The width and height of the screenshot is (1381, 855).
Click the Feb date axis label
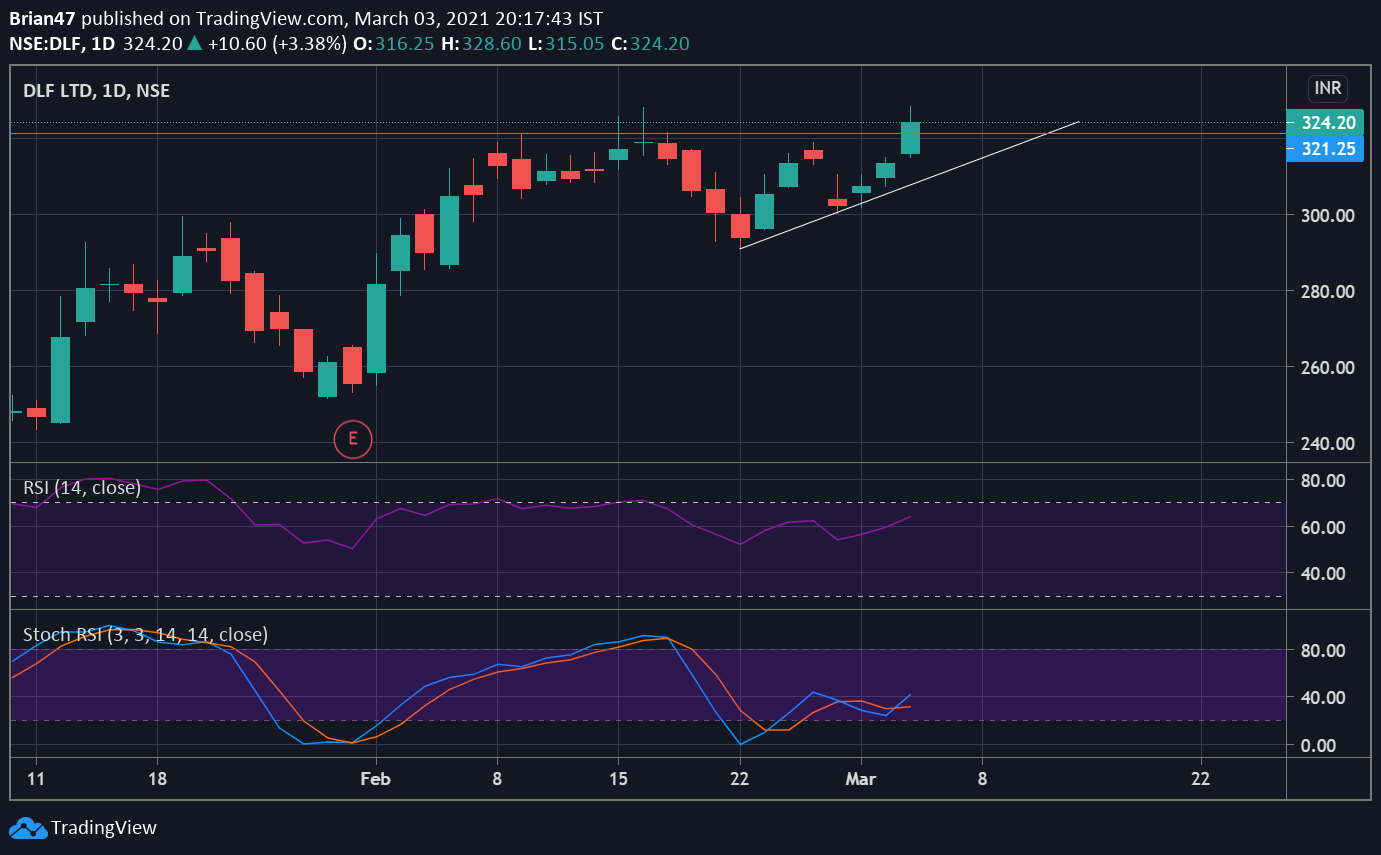[x=375, y=779]
